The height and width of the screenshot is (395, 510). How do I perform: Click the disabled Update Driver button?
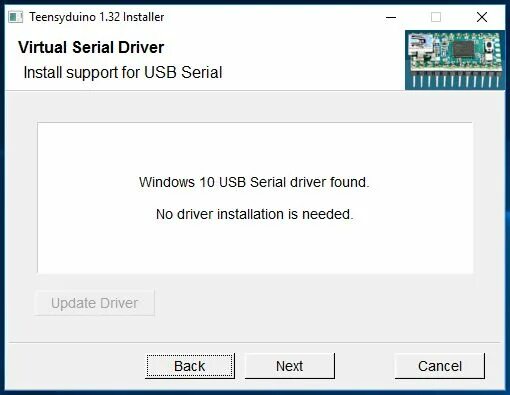pos(94,303)
